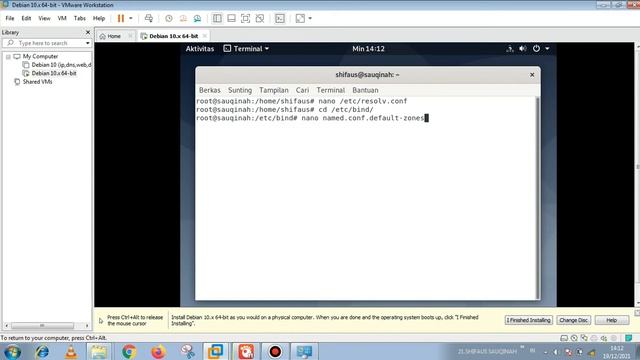The image size is (640, 360).
Task: Open the power options arrow beside pause
Action: [x=131, y=18]
